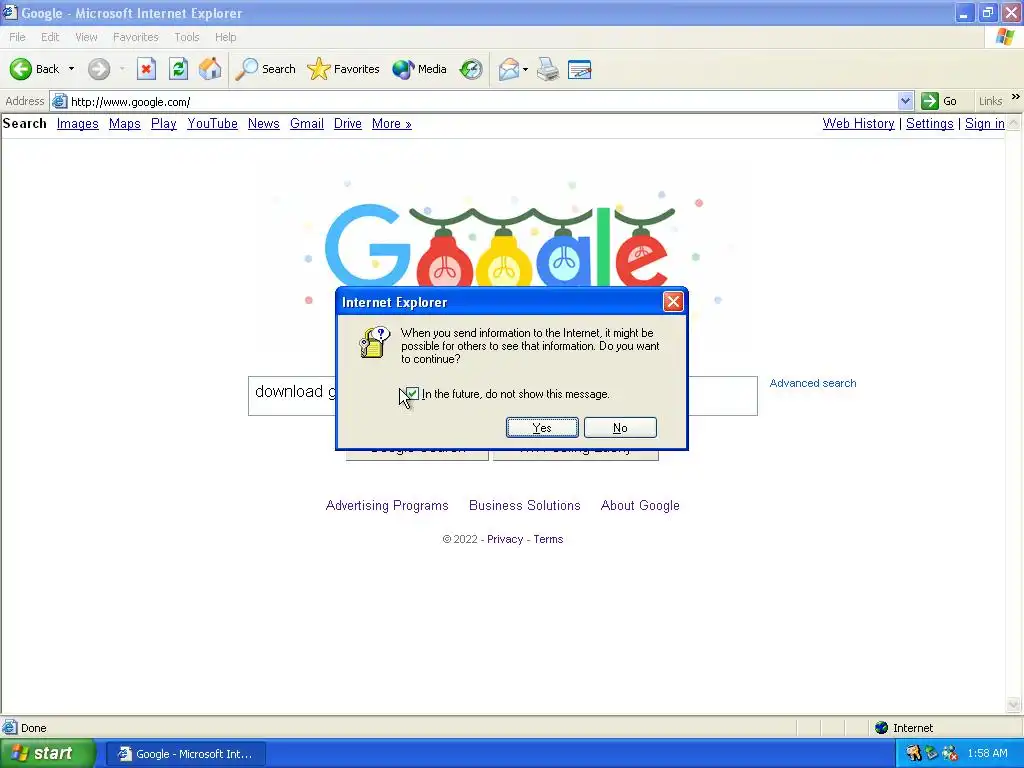This screenshot has height=768, width=1024.
Task: Click the holiday lights Google logo
Action: click(x=500, y=245)
